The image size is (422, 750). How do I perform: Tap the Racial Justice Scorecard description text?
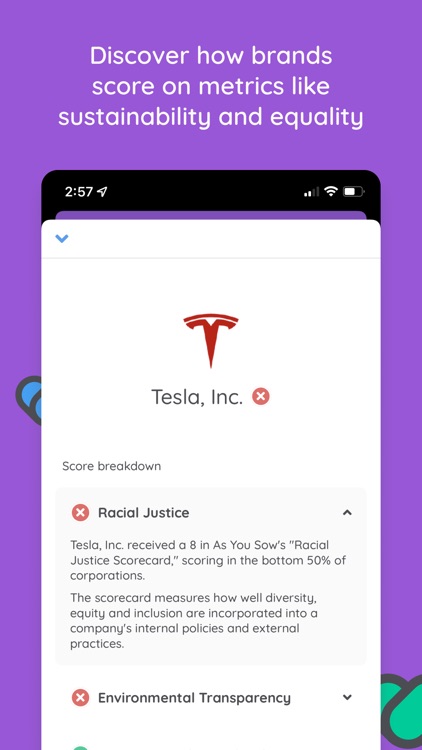[208, 560]
